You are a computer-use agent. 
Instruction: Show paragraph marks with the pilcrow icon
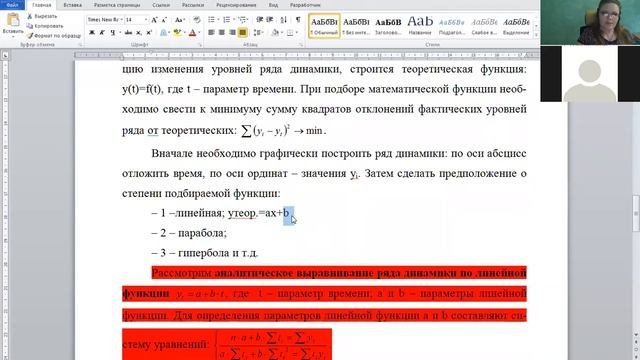[298, 20]
